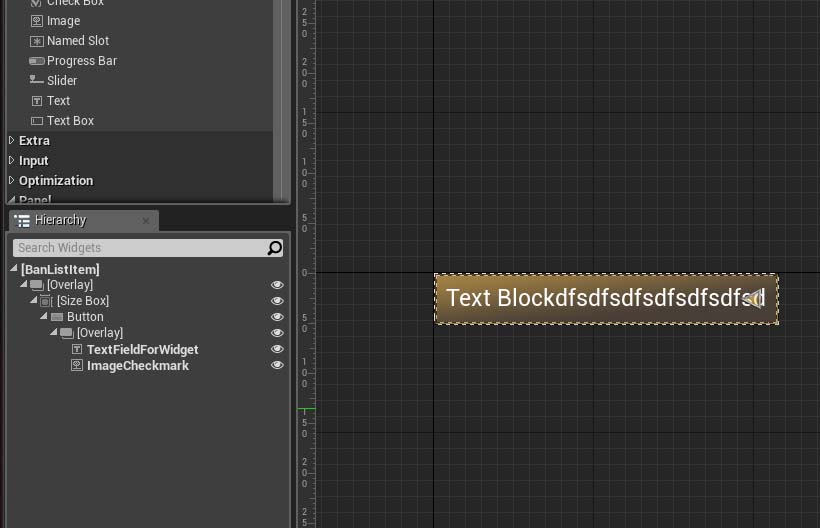820x528 pixels.
Task: Select the ImageCheckmark image icon in hierarchy
Action: (77, 365)
